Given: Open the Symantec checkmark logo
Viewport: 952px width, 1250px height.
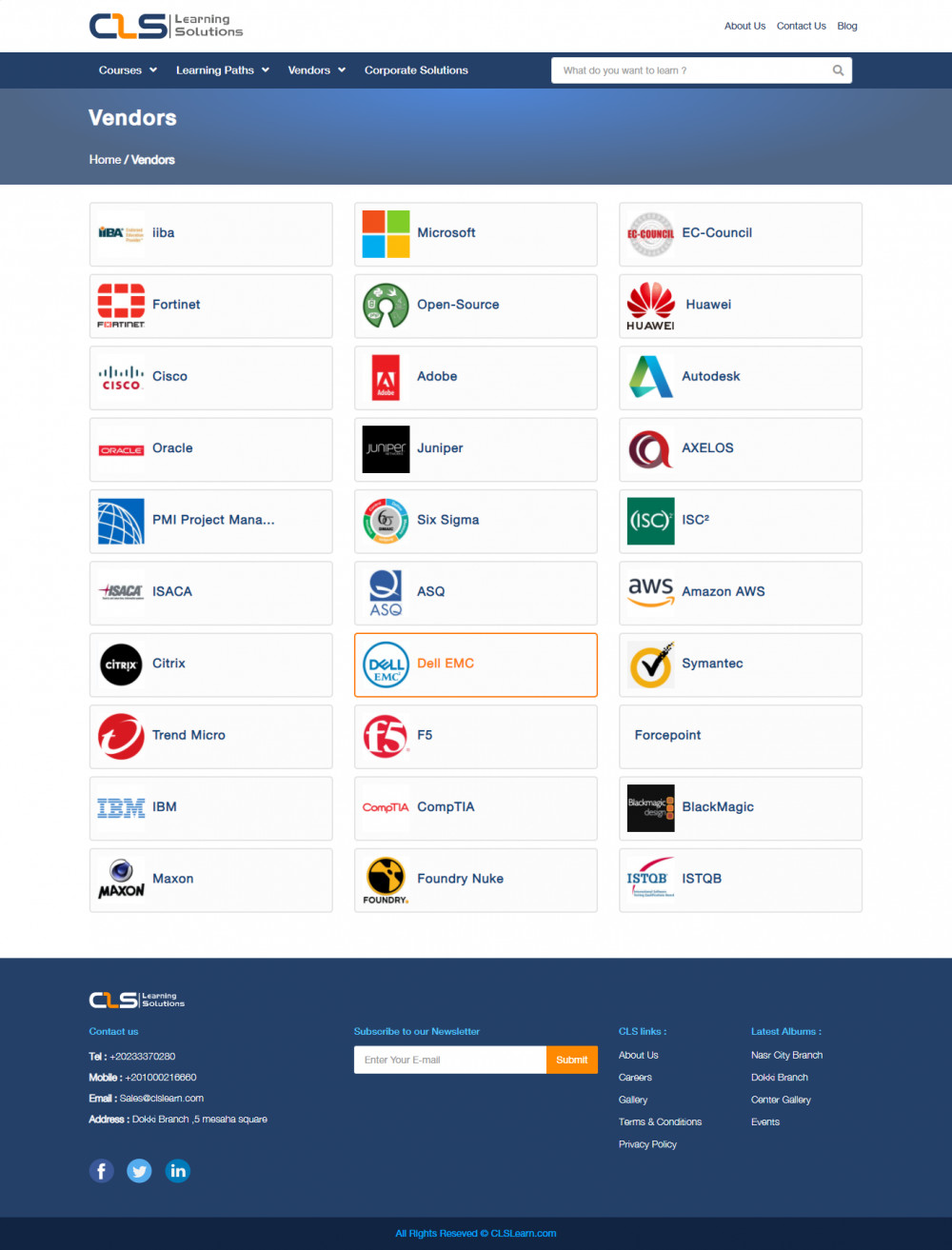Looking at the screenshot, I should [x=650, y=665].
